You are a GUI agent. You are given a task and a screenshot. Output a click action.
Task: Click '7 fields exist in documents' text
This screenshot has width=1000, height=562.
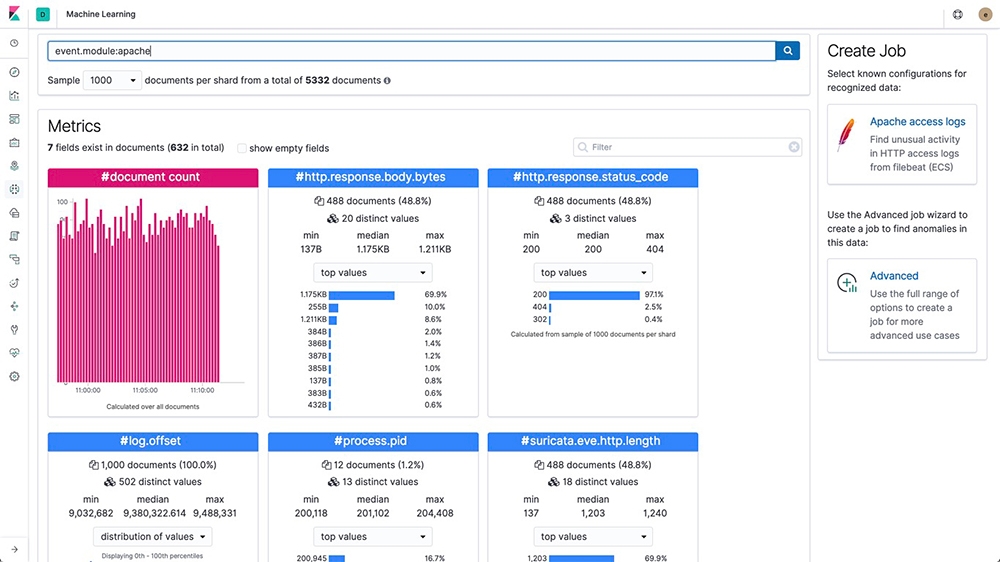click(x=106, y=148)
